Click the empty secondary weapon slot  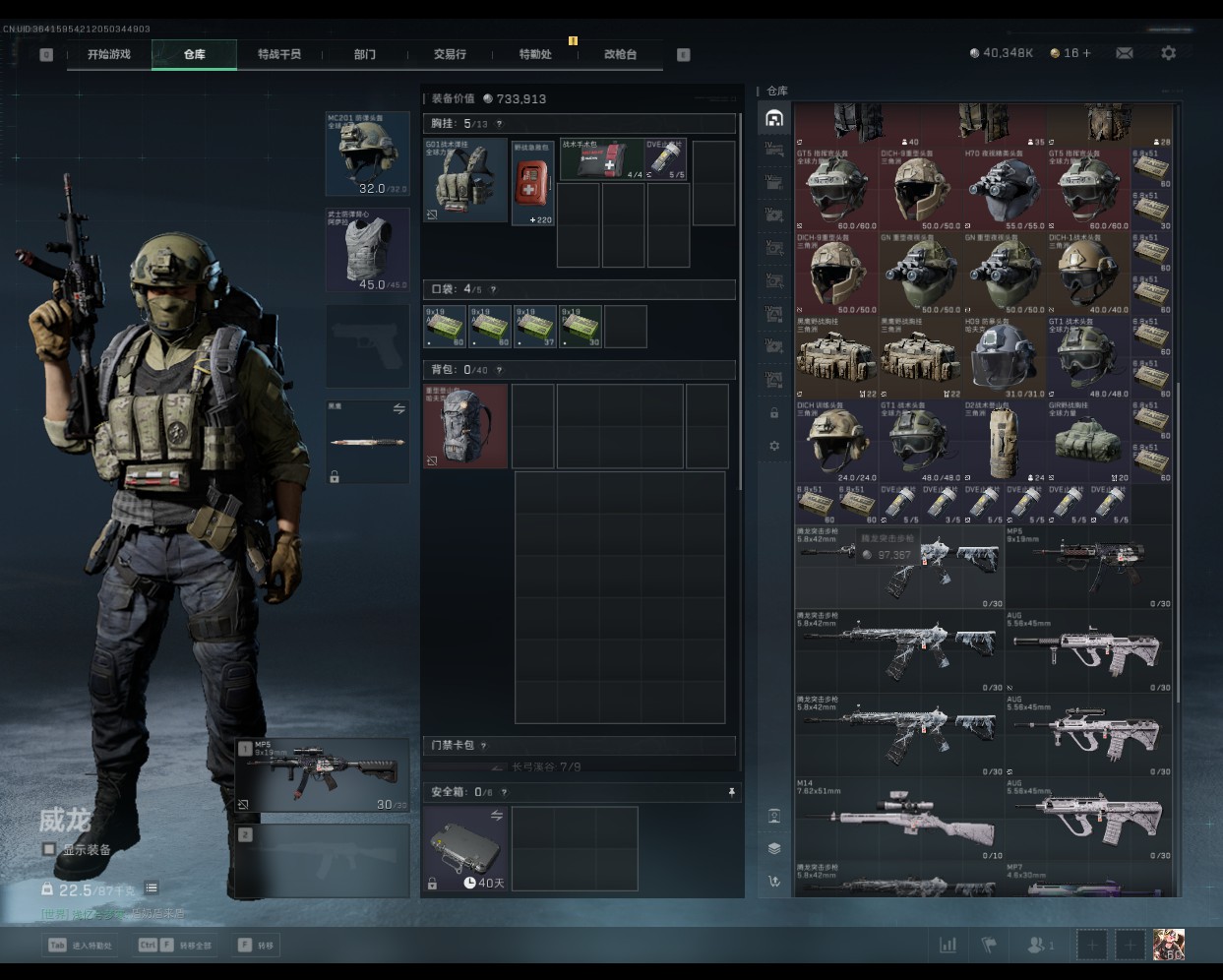[x=322, y=861]
